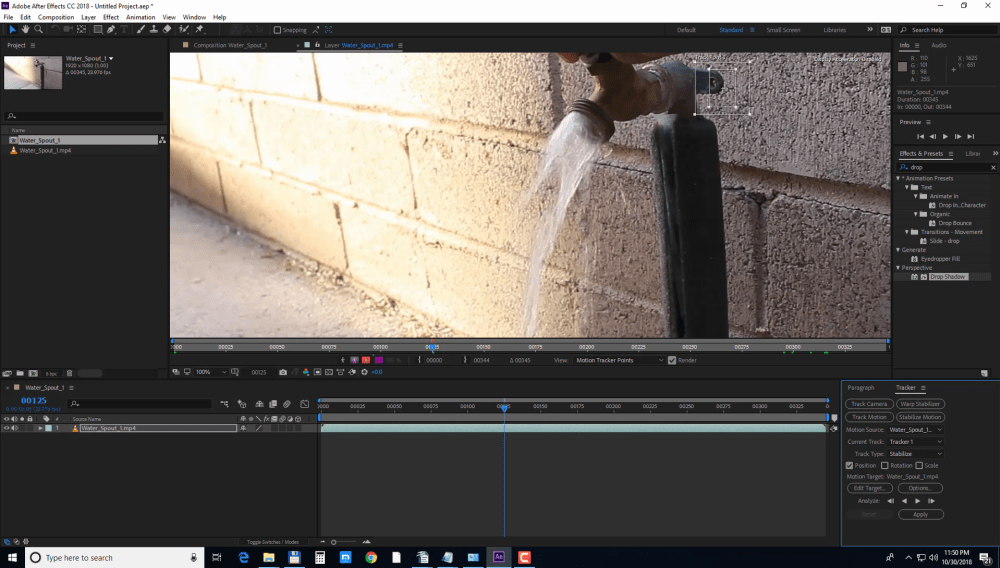Select the Hand tool

26,29
